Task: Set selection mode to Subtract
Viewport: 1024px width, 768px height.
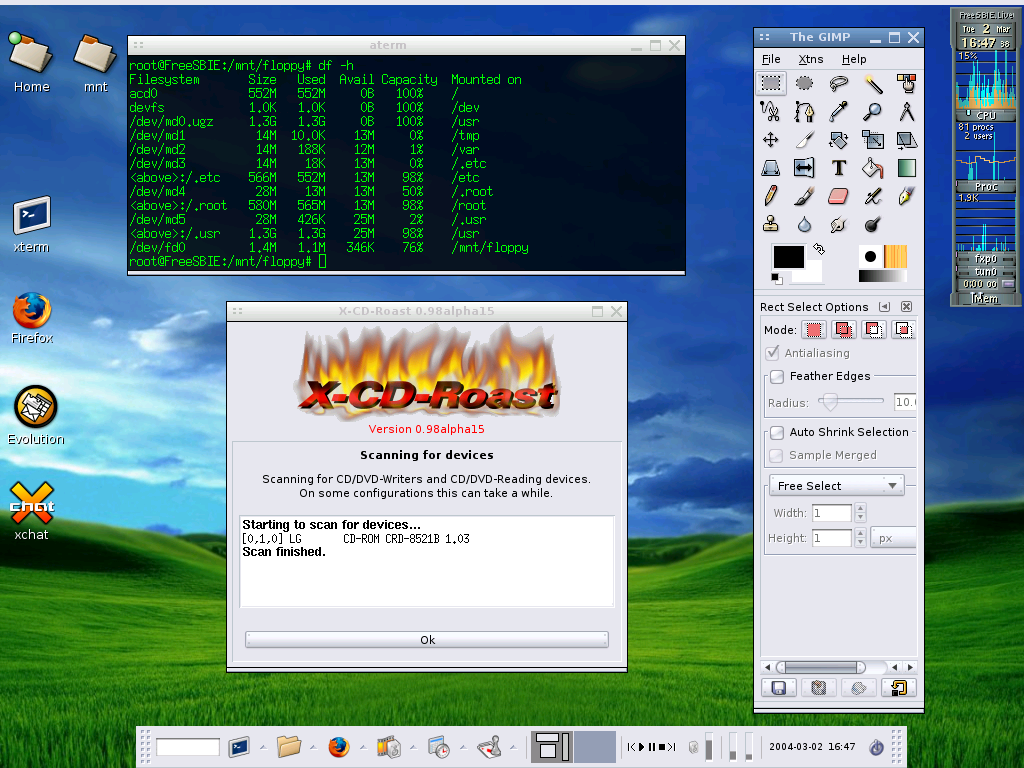Action: coord(874,330)
